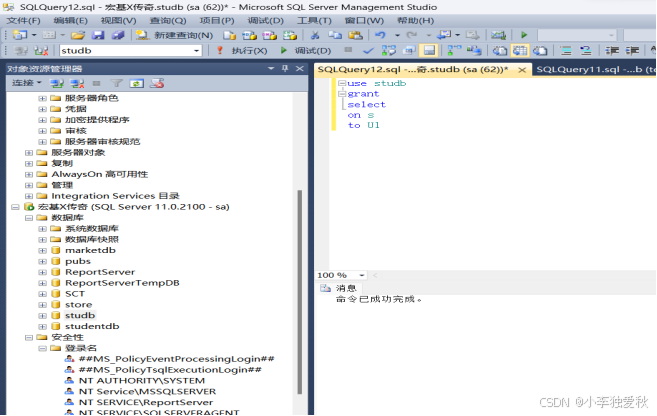Click the Analysis Services DMX Query icon
The image size is (657, 416).
pos(269,35)
